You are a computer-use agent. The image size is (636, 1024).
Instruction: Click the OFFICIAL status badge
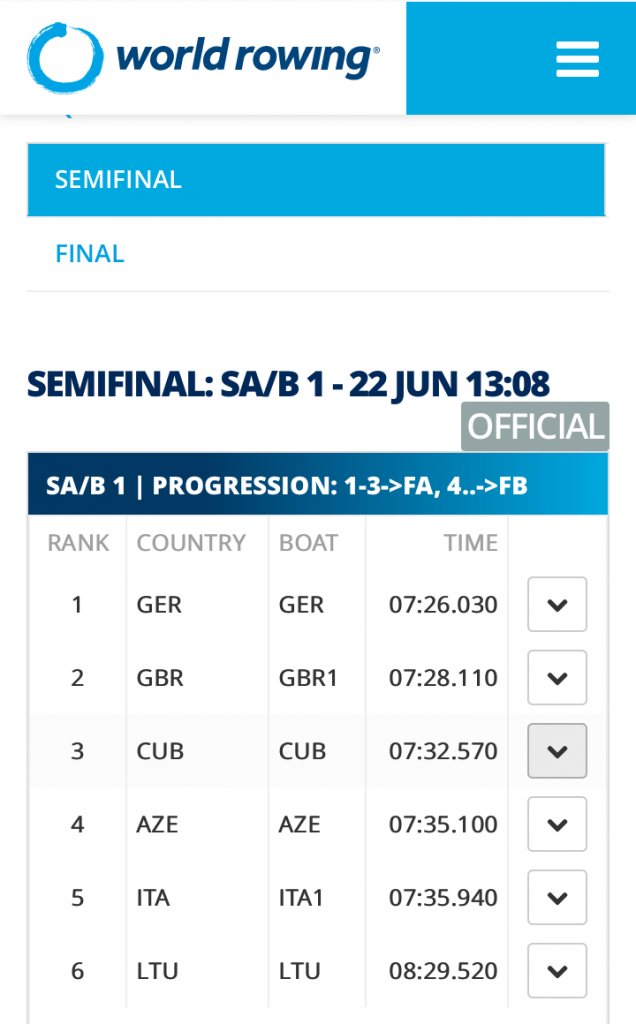pos(535,426)
